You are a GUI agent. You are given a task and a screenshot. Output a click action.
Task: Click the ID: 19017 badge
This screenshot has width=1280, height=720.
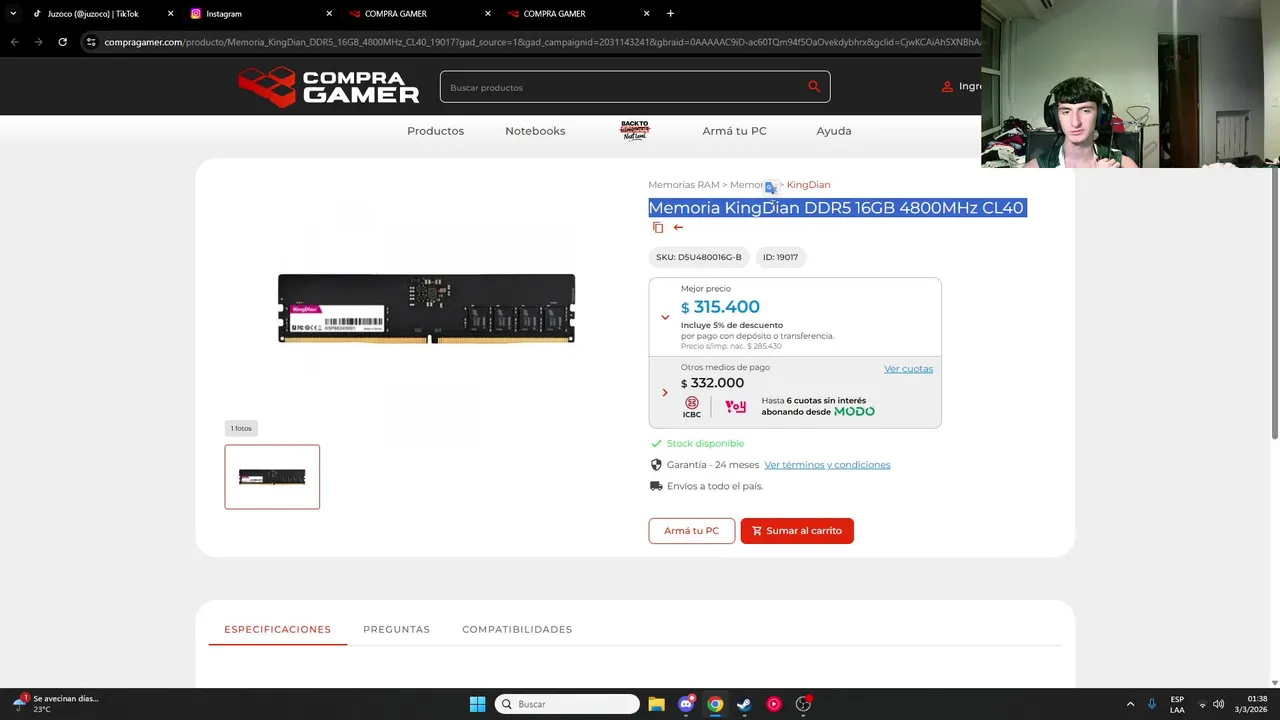(780, 257)
